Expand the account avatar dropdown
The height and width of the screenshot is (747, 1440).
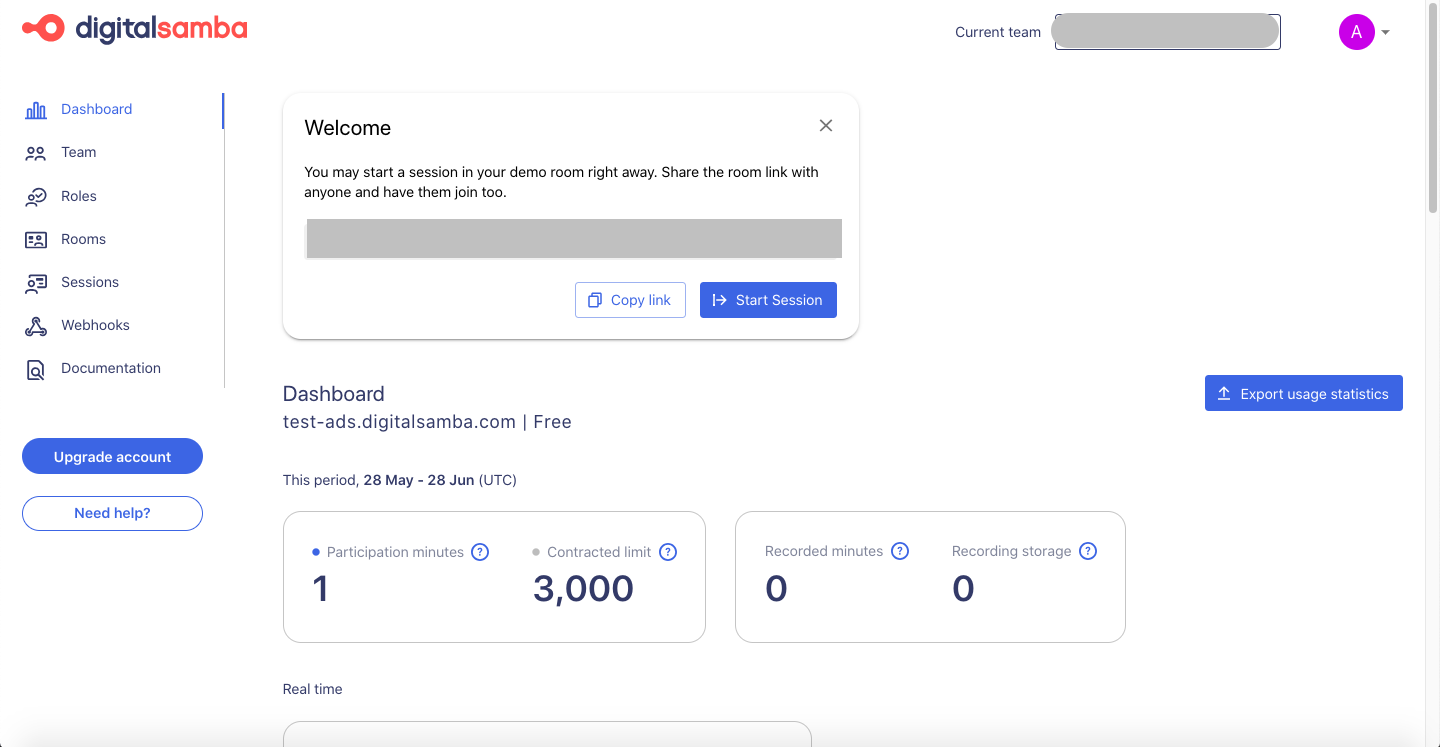(x=1365, y=31)
